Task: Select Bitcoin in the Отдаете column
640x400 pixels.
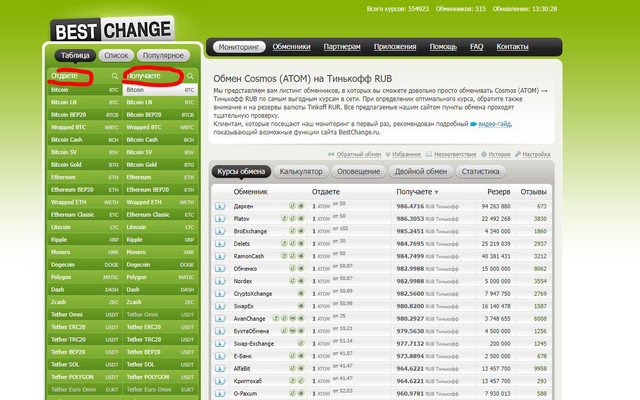Action: point(84,90)
